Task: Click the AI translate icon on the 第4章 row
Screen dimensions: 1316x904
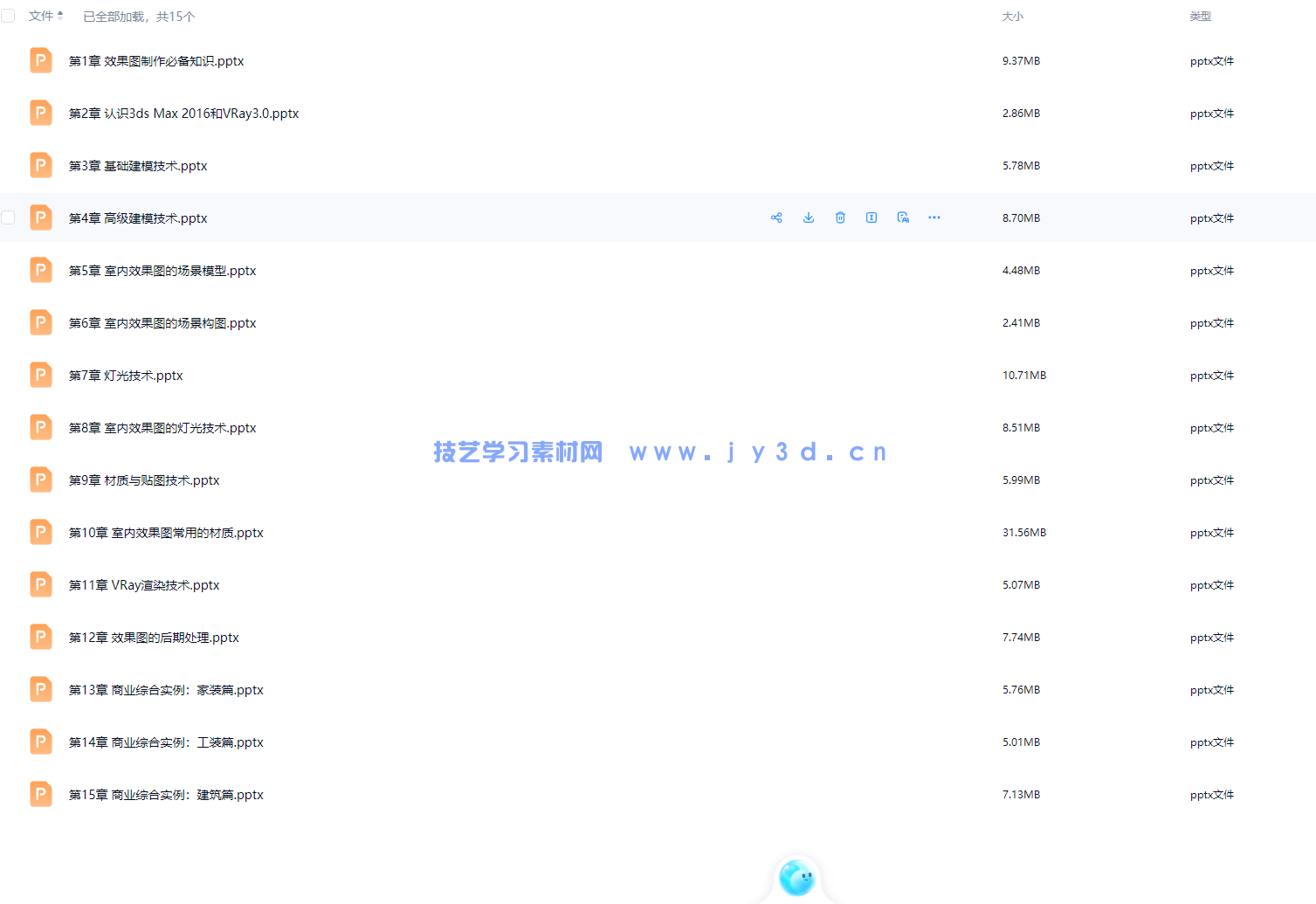Action: pos(903,217)
